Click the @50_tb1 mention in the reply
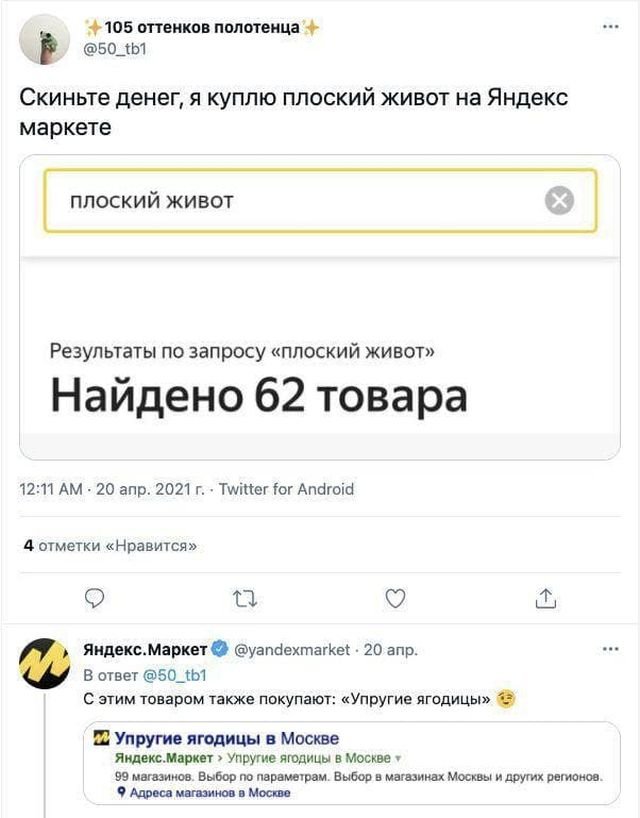640x818 pixels. point(176,674)
